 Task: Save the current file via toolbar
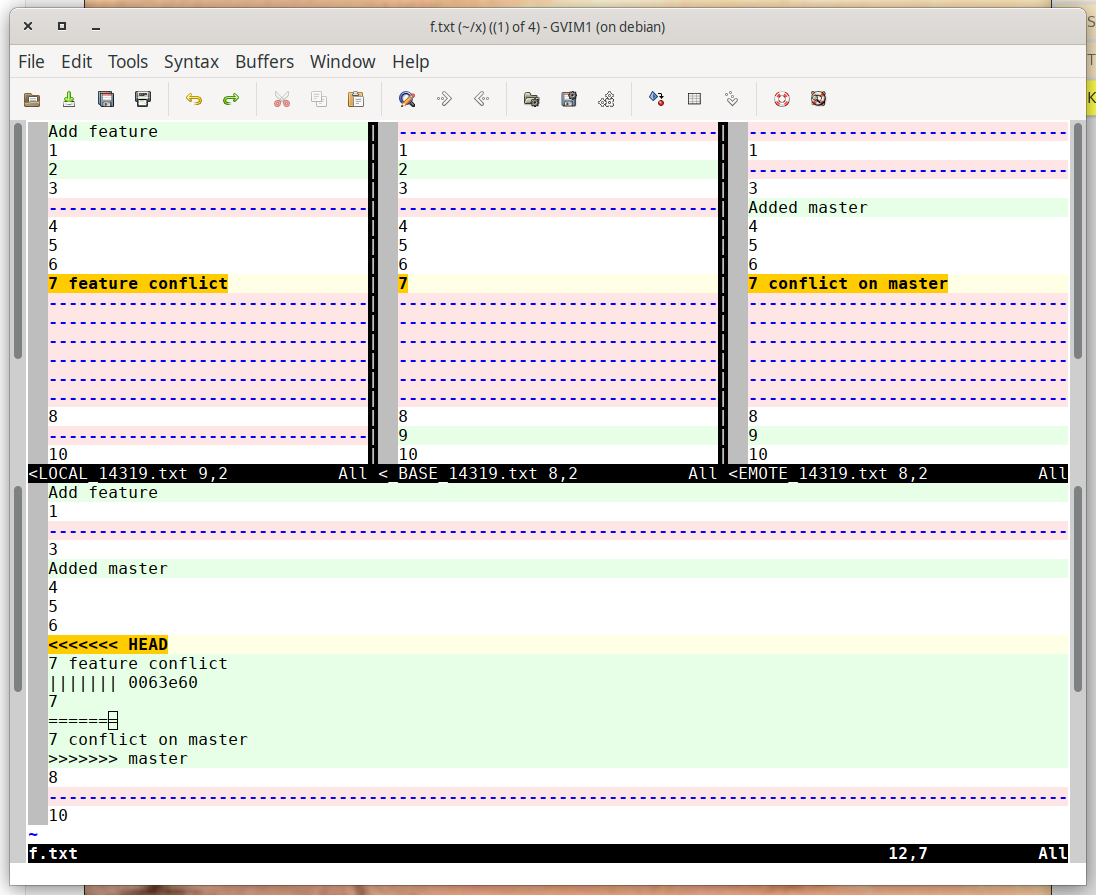pyautogui.click(x=69, y=99)
